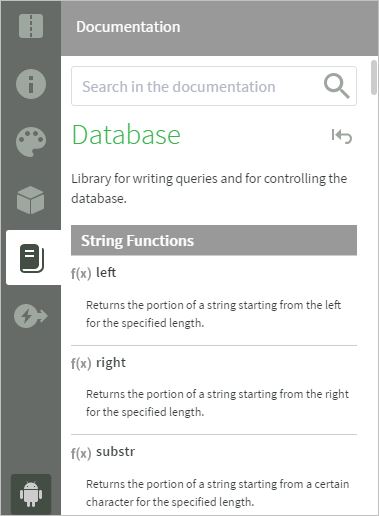The height and width of the screenshot is (516, 379).
Task: Open the lightning arrow actions icon
Action: [x=31, y=316]
